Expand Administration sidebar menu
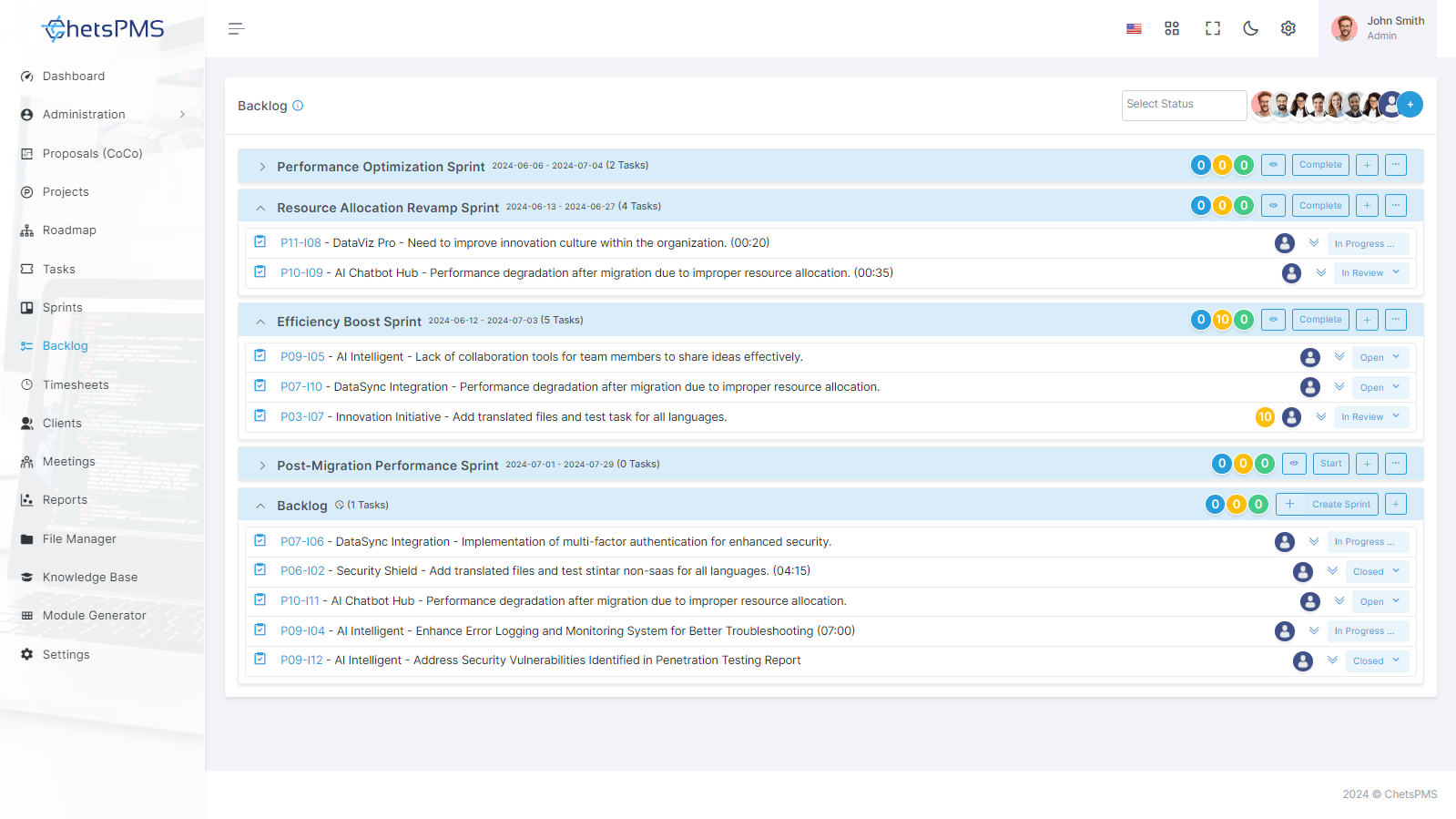 point(102,115)
